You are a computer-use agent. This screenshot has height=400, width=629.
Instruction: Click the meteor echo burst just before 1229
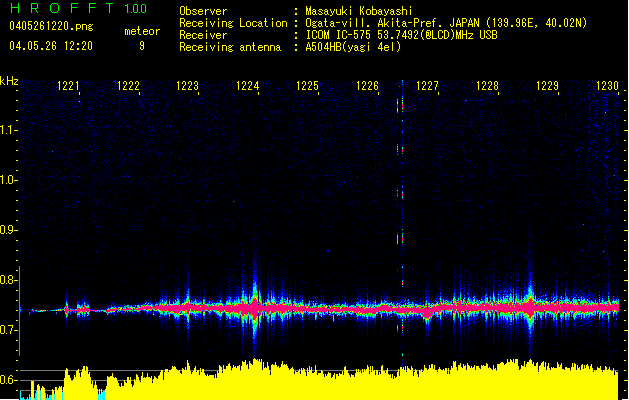[530, 307]
